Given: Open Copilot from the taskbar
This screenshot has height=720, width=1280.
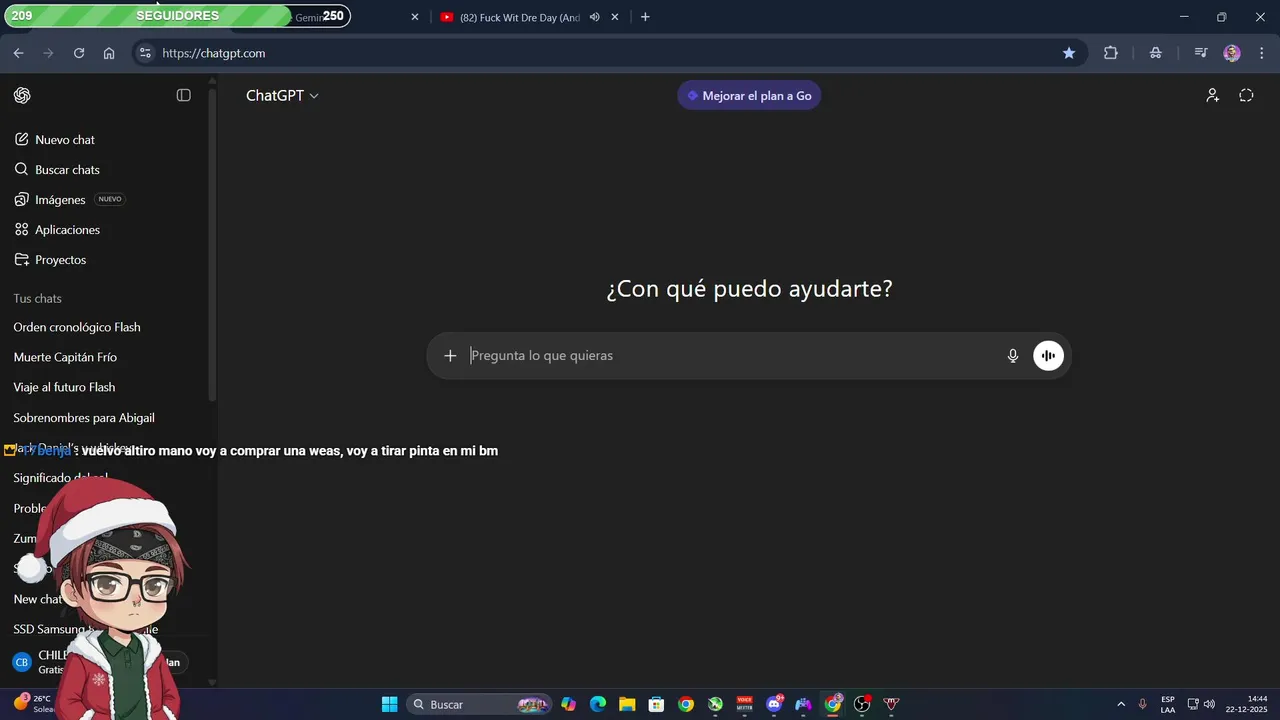Looking at the screenshot, I should [x=568, y=704].
